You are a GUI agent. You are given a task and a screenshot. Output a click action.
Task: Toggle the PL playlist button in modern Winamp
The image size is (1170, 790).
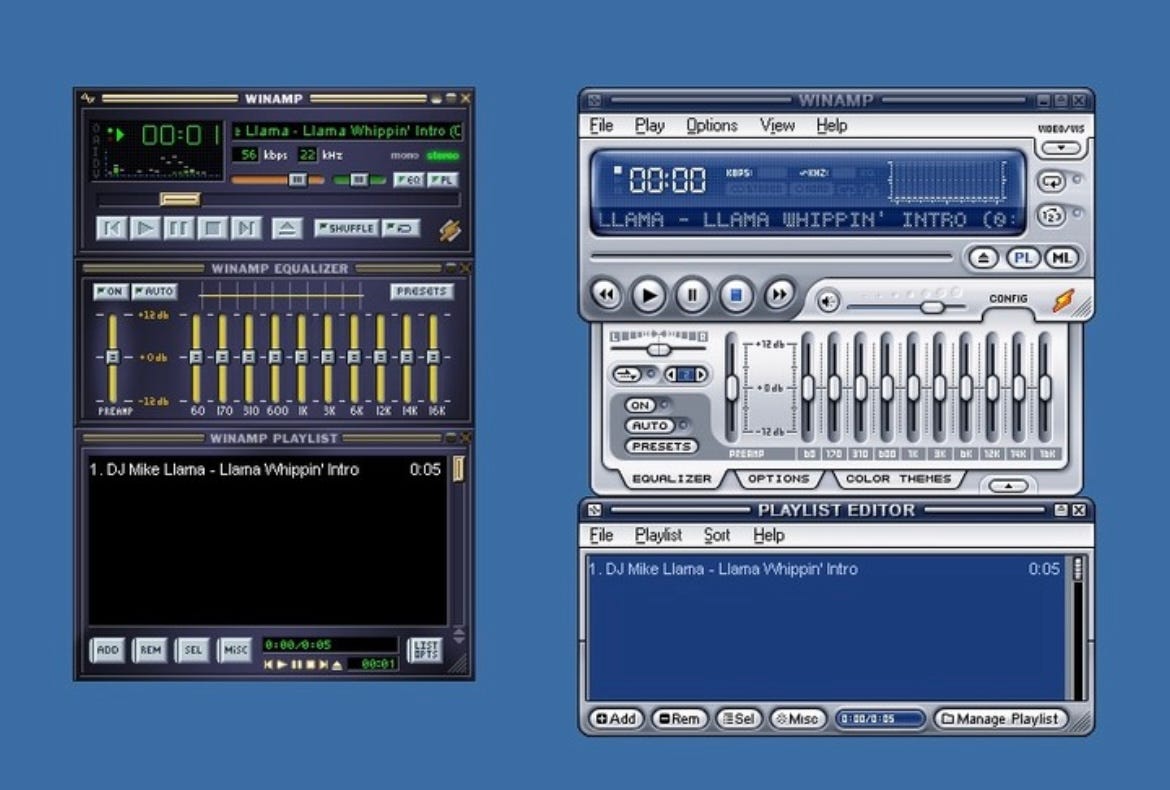coord(1023,258)
